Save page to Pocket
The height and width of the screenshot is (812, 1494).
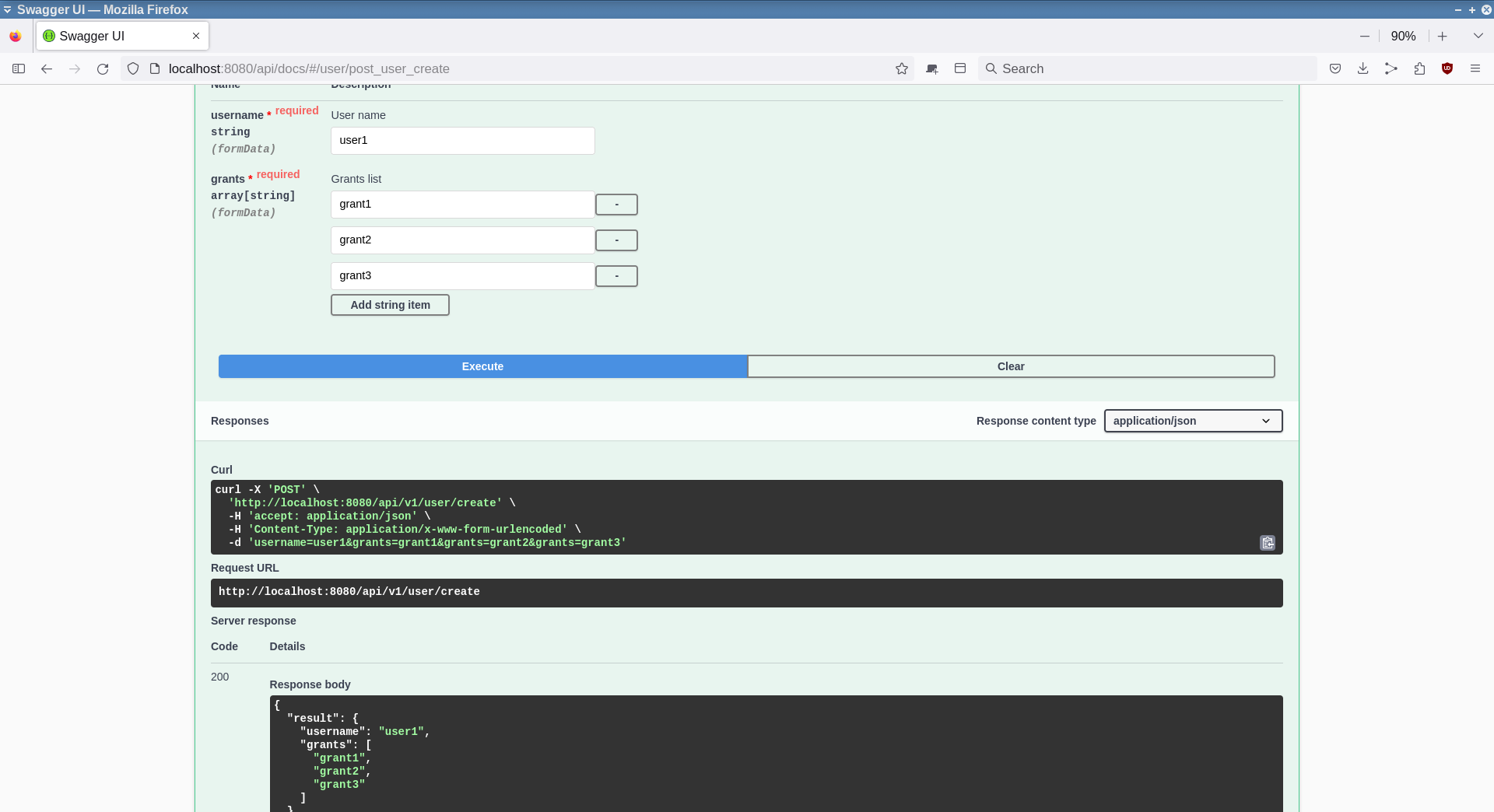point(1335,68)
